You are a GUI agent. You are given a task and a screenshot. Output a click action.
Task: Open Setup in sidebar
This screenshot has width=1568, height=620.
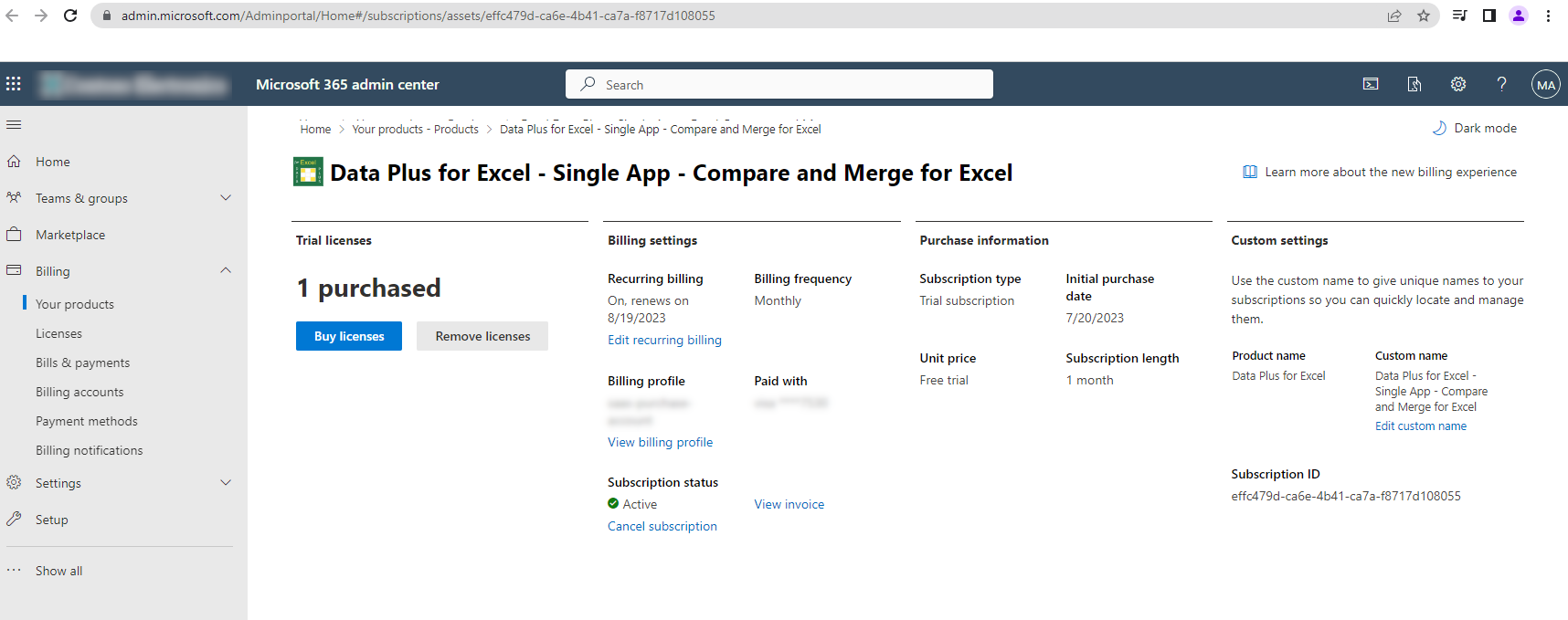(x=52, y=520)
